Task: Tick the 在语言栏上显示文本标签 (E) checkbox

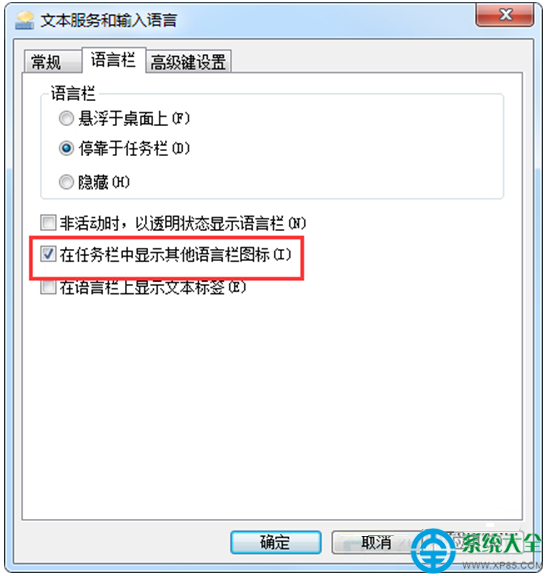Action: (x=48, y=287)
